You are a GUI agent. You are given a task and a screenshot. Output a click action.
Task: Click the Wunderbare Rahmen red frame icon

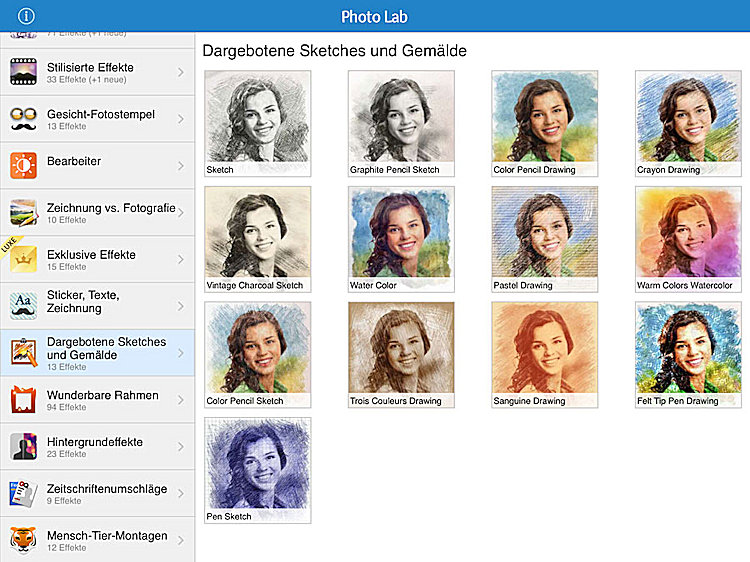(x=23, y=400)
